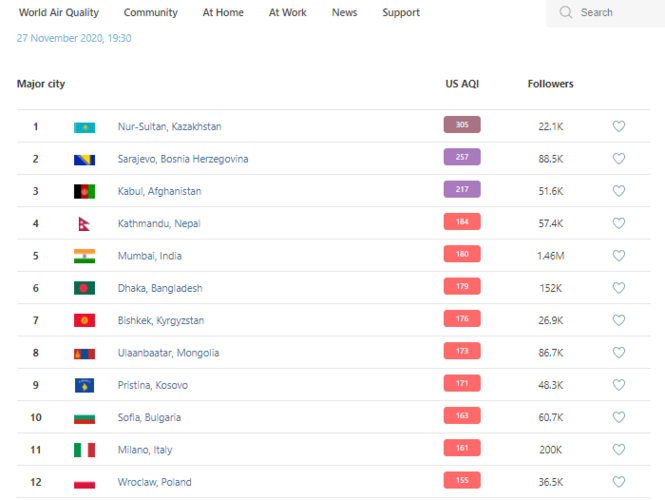Open the Kathmandu, Nepal city link
Image resolution: width=665 pixels, height=500 pixels.
[x=159, y=224]
